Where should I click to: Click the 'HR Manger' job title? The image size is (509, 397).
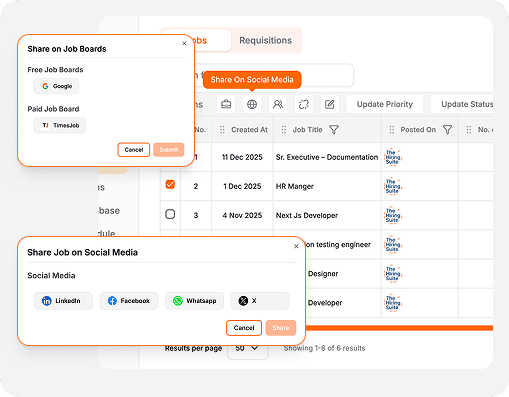(x=295, y=186)
